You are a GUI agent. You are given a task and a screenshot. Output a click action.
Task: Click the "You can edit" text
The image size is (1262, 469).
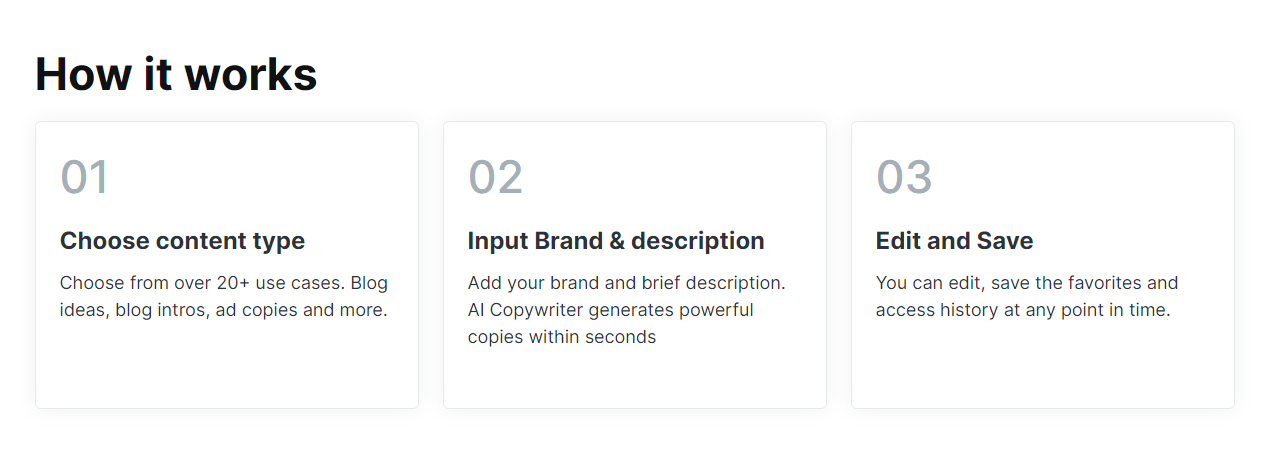pyautogui.click(x=927, y=283)
